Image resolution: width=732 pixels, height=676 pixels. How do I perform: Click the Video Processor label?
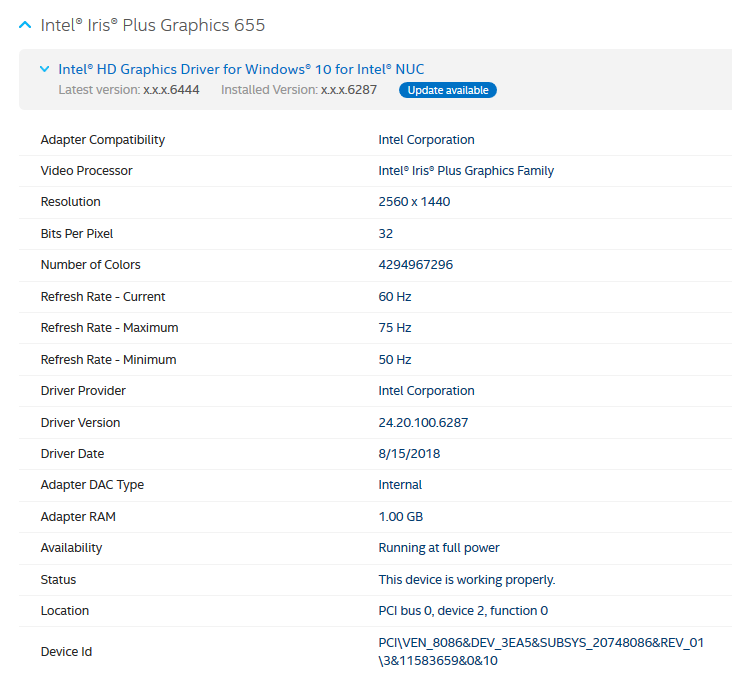coord(86,171)
